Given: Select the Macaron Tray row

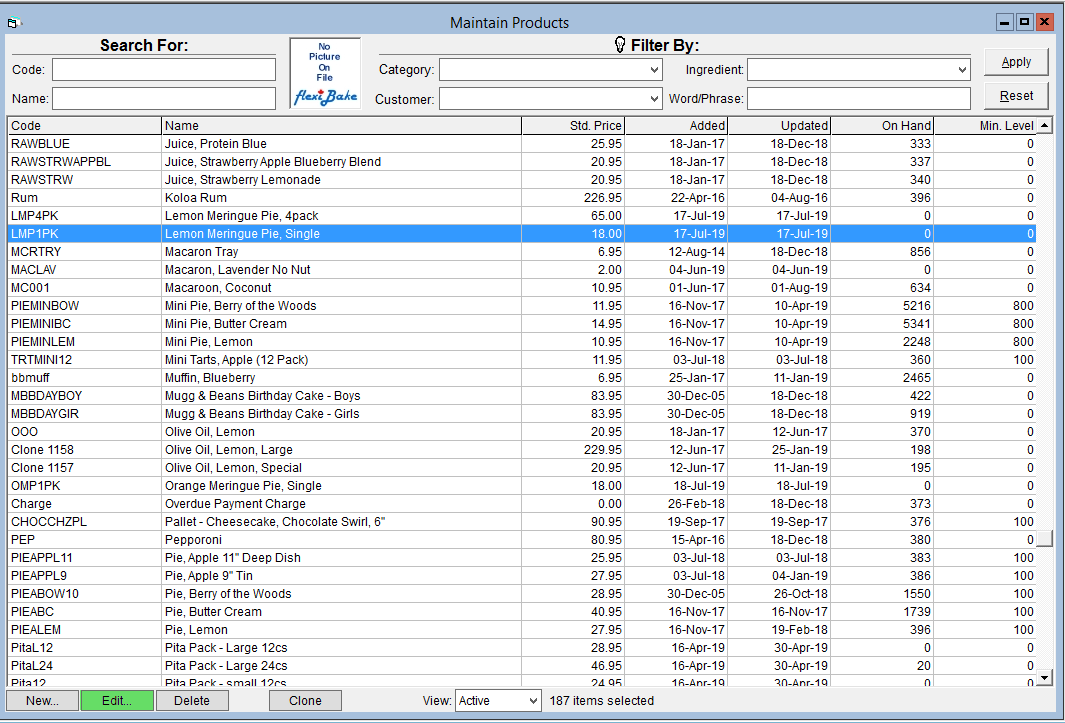Looking at the screenshot, I should [x=522, y=251].
